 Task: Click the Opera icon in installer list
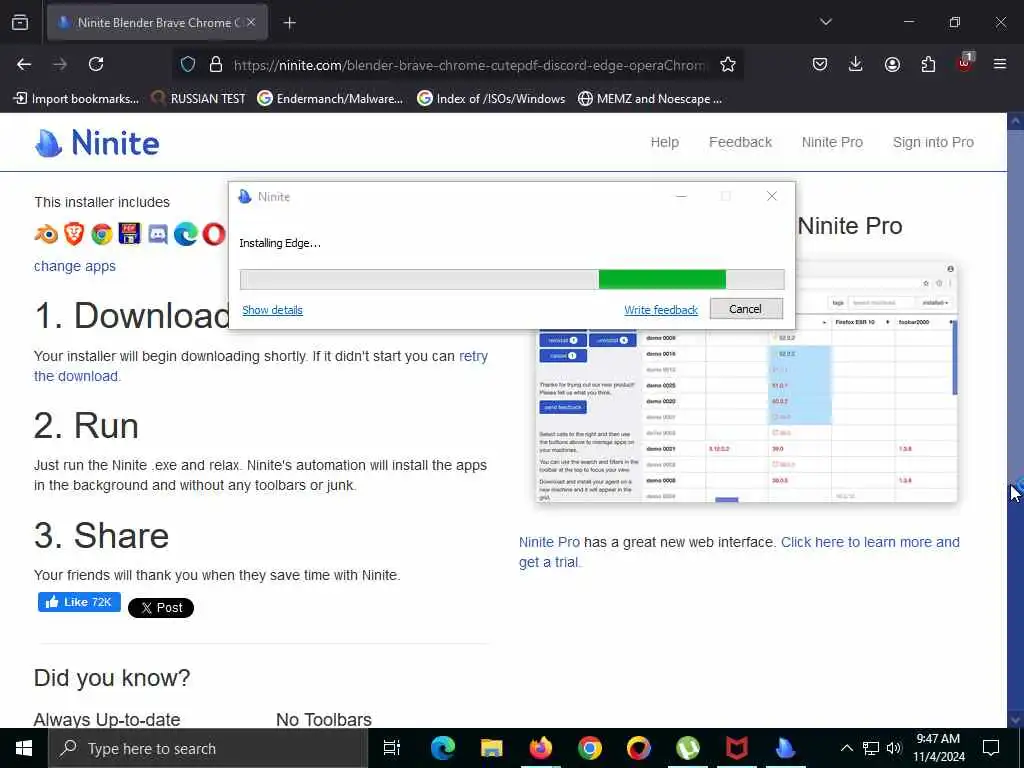(214, 234)
